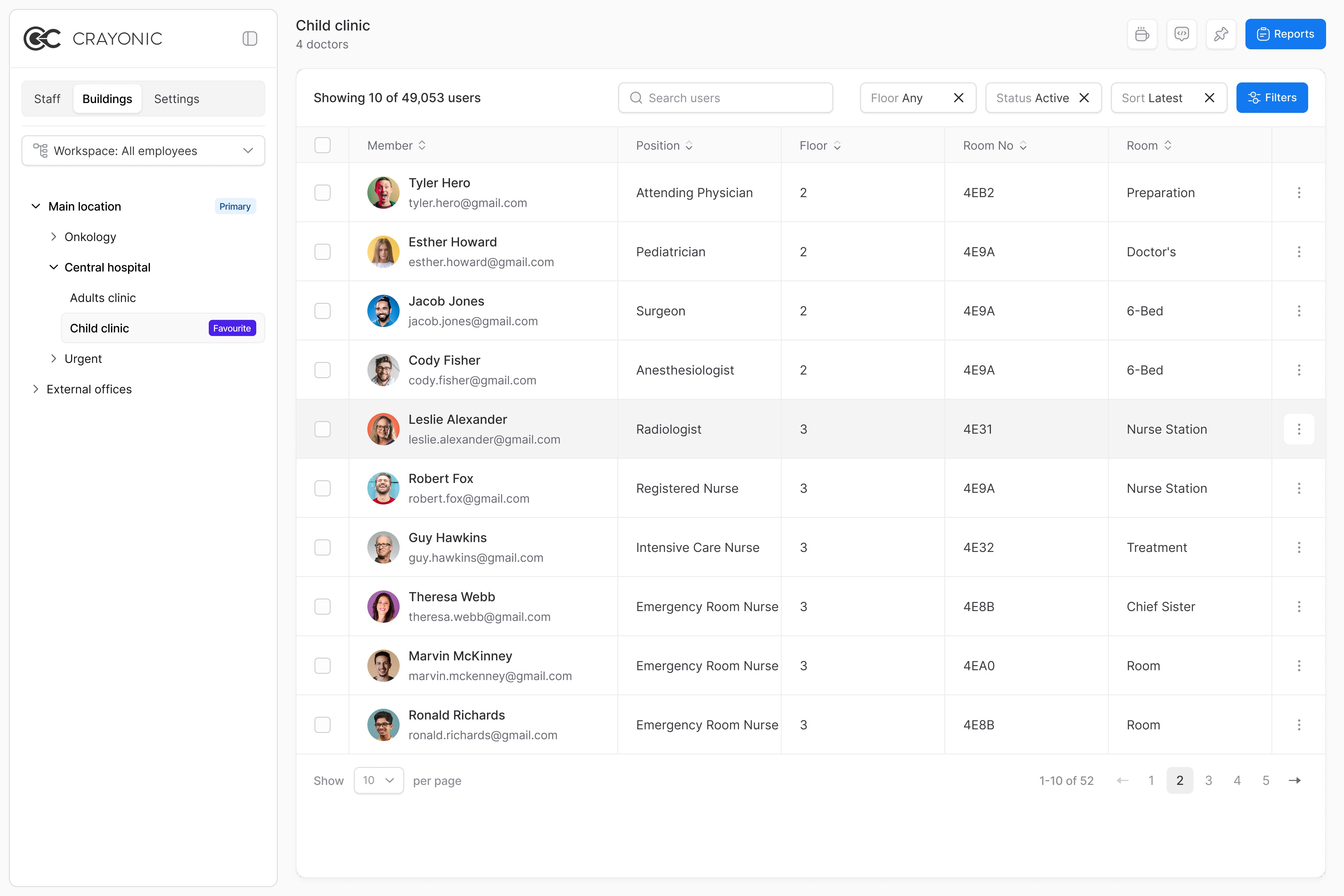
Task: Switch to the Staff tab
Action: pyautogui.click(x=47, y=99)
